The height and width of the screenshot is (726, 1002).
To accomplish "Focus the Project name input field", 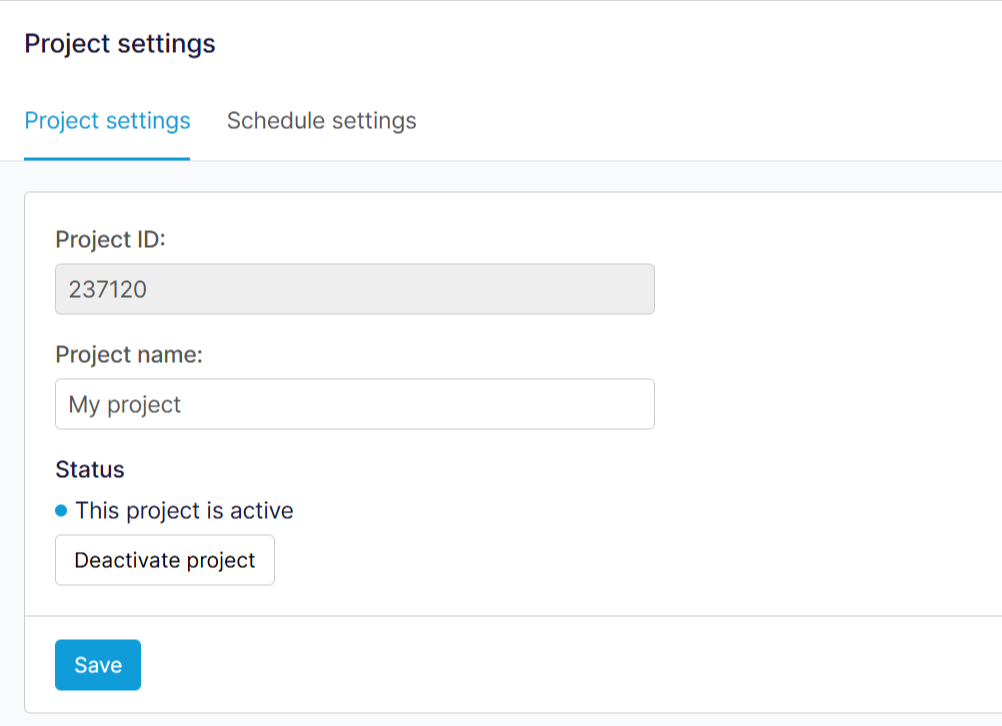I will 354,404.
